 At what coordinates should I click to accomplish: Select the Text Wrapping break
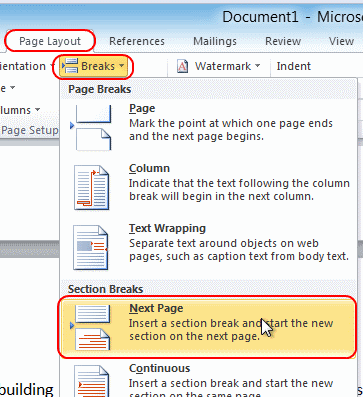click(x=208, y=247)
